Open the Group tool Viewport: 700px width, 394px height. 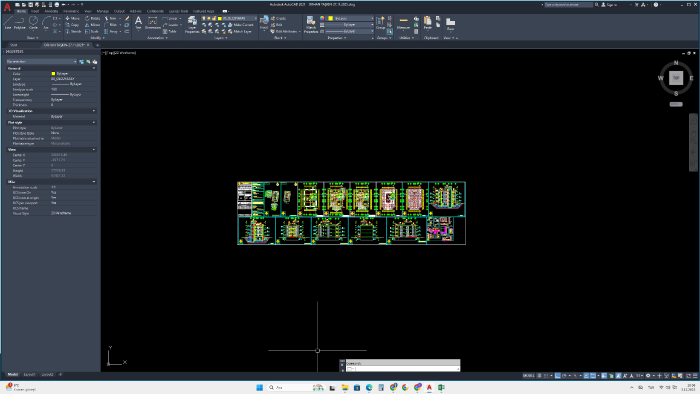[380, 23]
